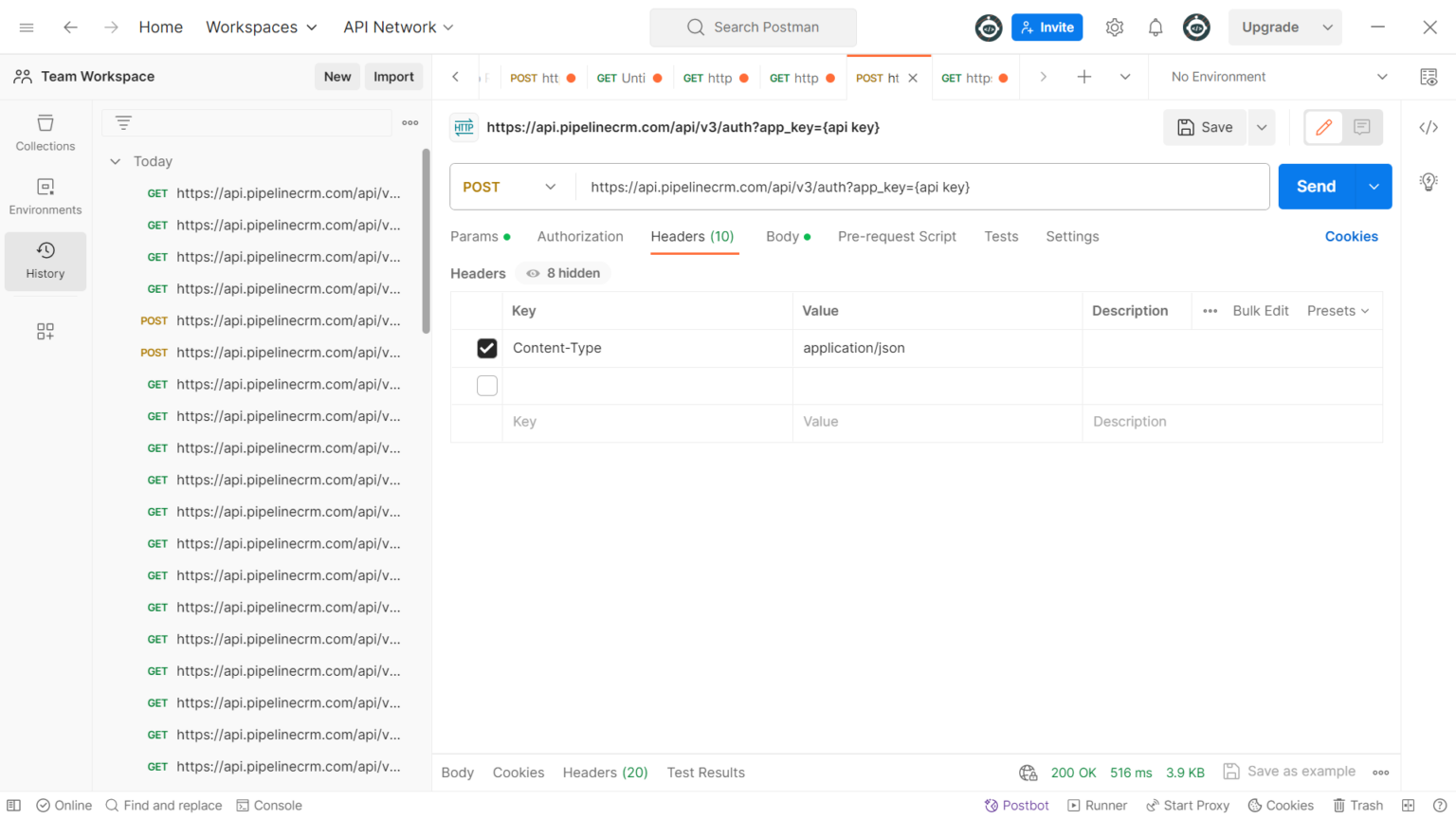Uncheck the Content-Type header checkbox
The image size is (1456, 819).
coord(486,348)
